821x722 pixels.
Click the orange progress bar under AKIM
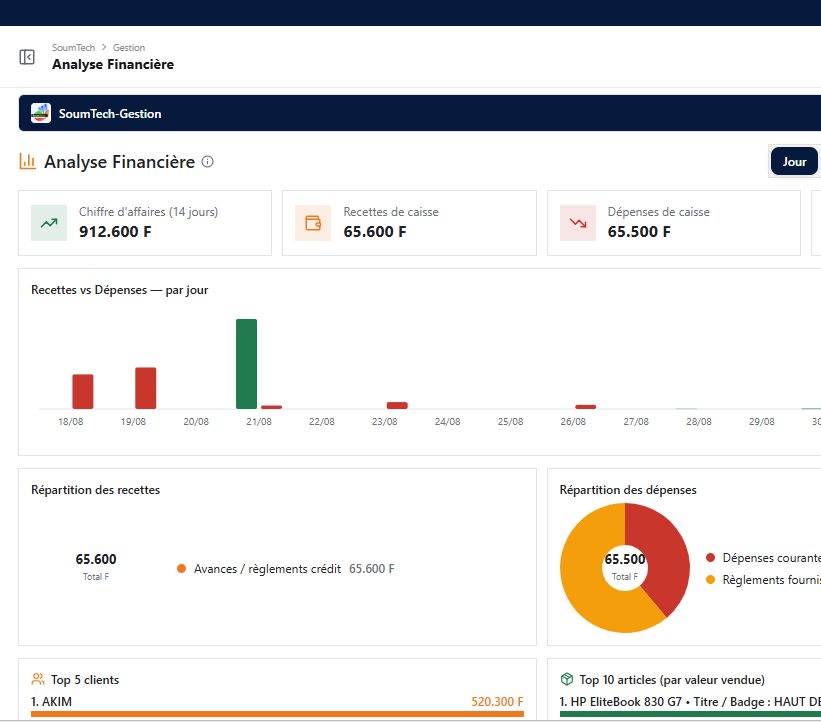pos(277,714)
